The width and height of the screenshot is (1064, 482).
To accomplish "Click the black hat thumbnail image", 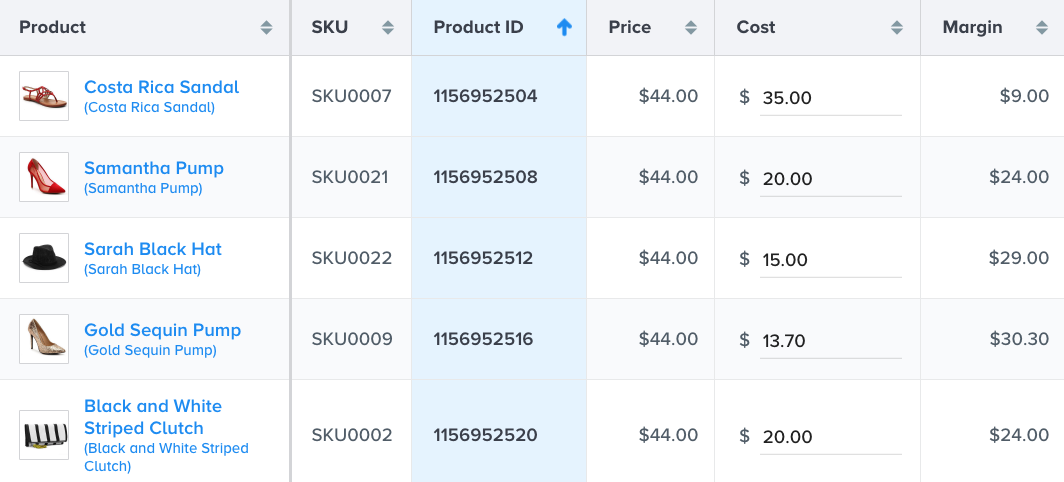I will [x=44, y=258].
